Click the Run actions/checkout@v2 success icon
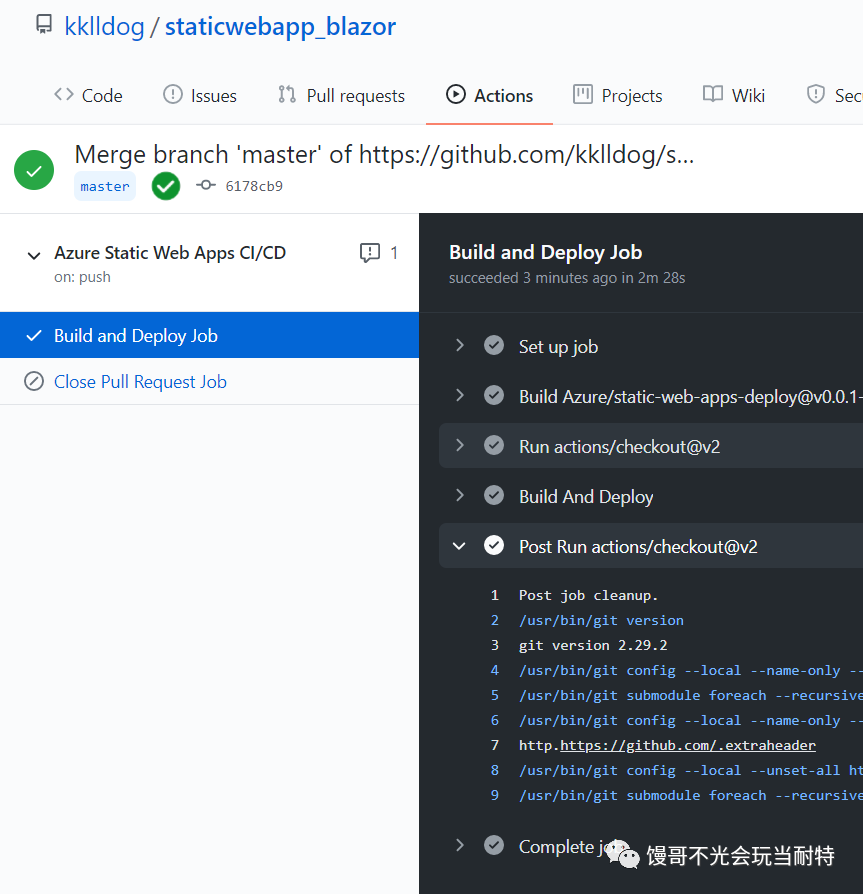 [494, 445]
